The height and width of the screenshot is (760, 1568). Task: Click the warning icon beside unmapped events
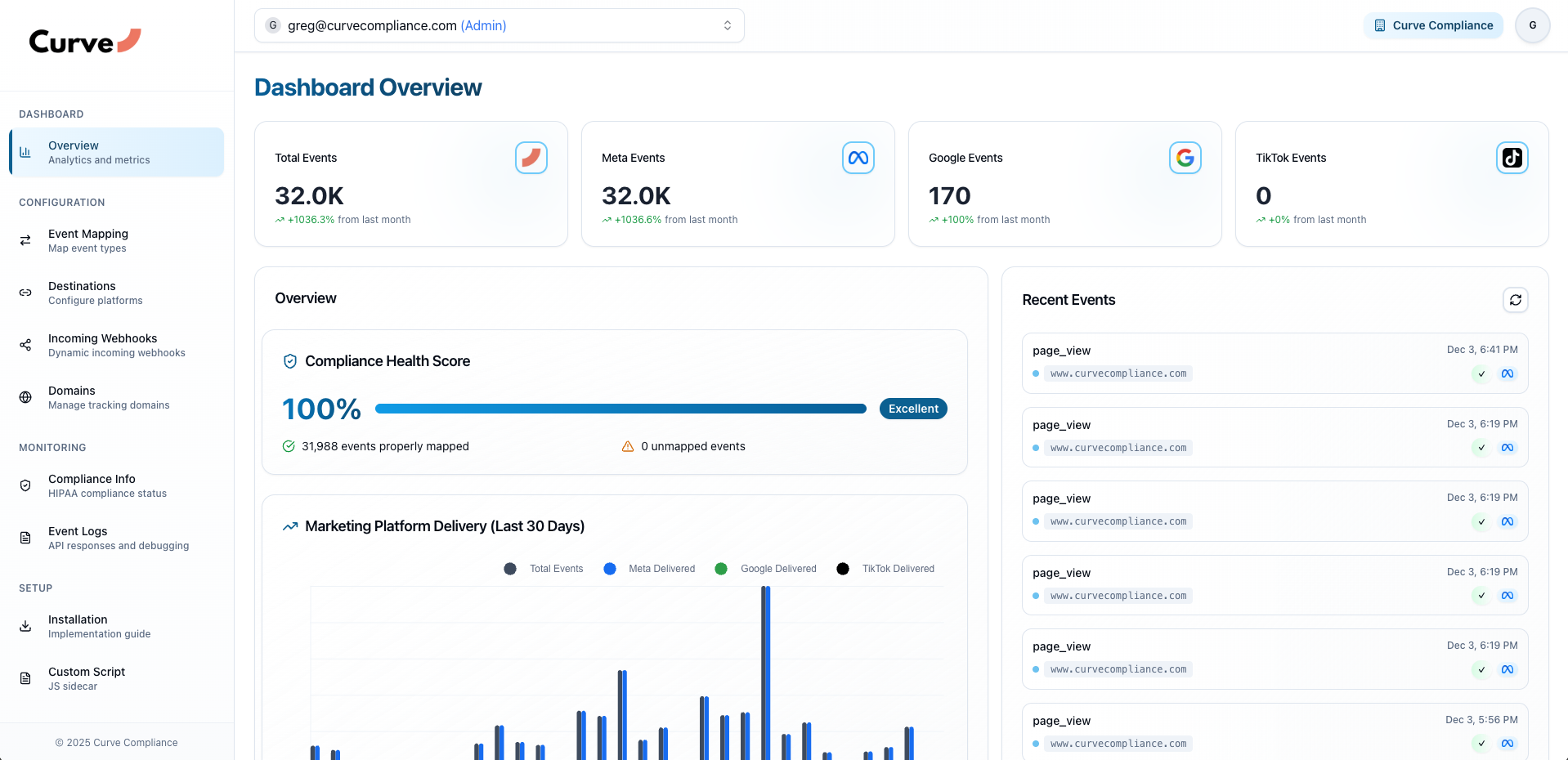pyautogui.click(x=628, y=446)
